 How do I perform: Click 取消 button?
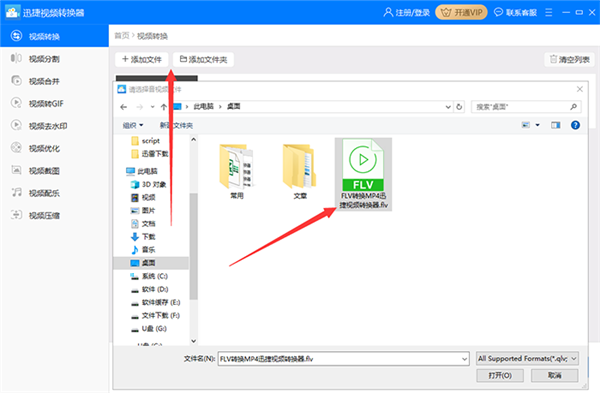coord(554,375)
